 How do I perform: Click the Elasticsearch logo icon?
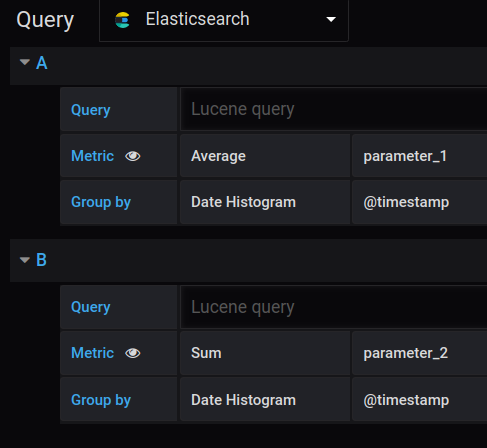pos(122,20)
